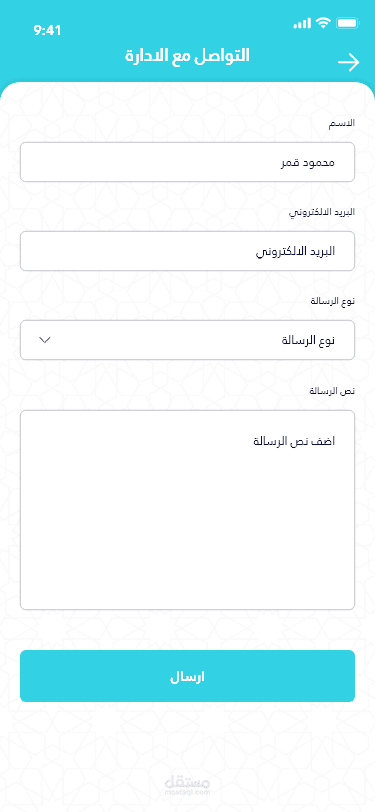The image size is (375, 812).
Task: Tap the back arrow in the header
Action: (x=349, y=63)
